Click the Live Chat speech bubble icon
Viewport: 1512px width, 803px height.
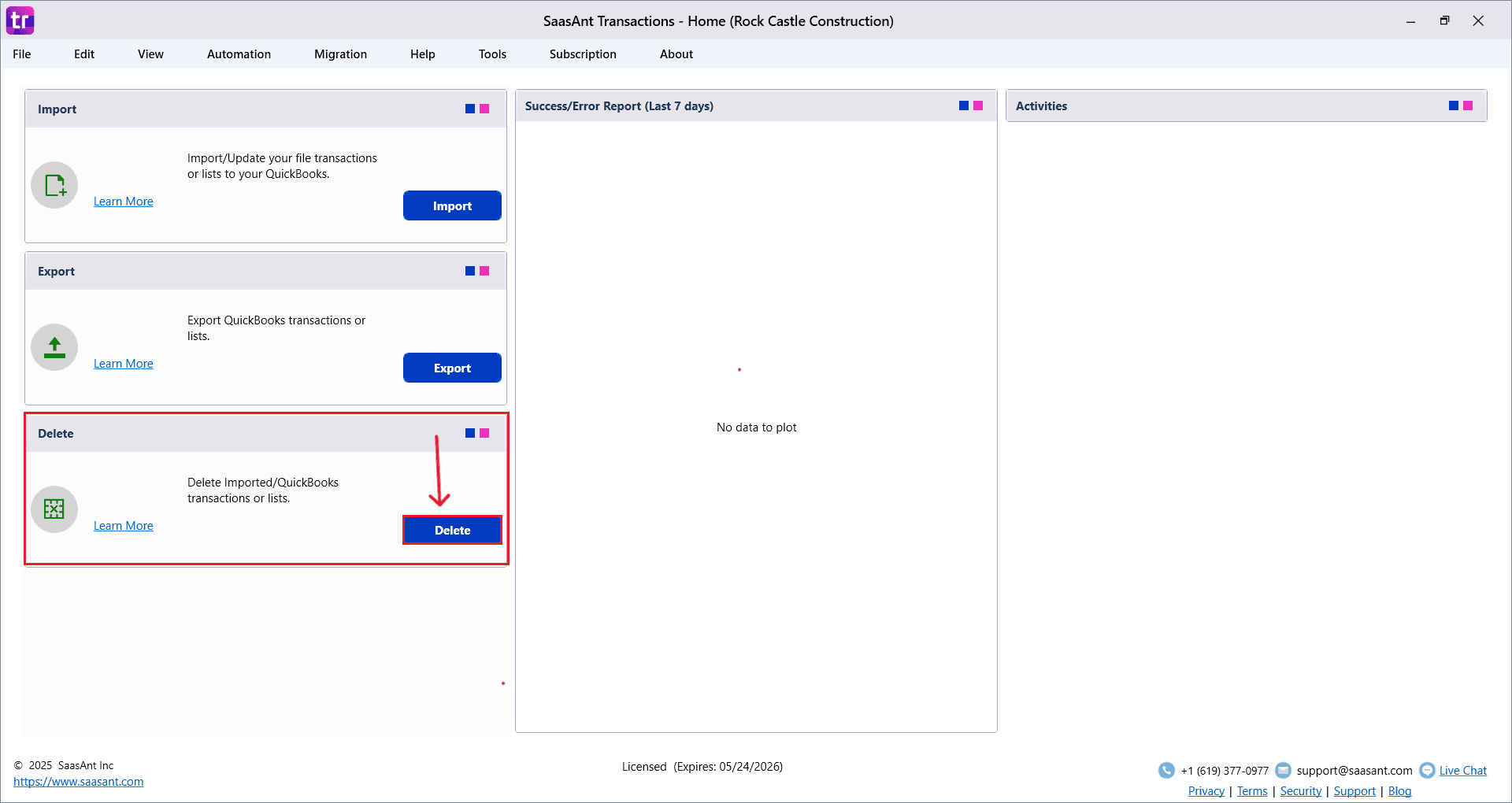coord(1427,770)
